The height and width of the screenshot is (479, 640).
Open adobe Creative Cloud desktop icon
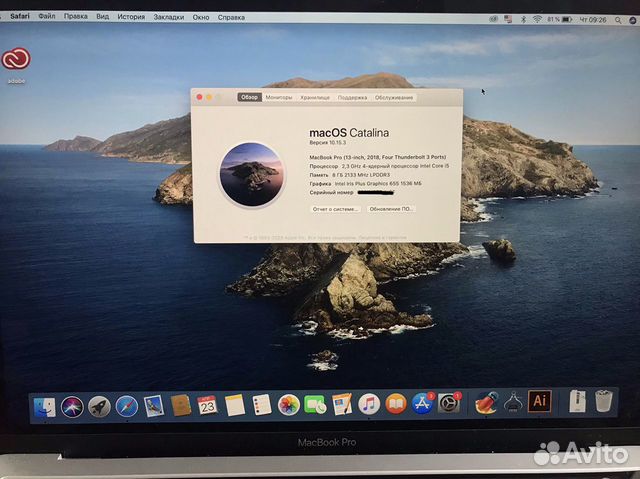[16, 59]
